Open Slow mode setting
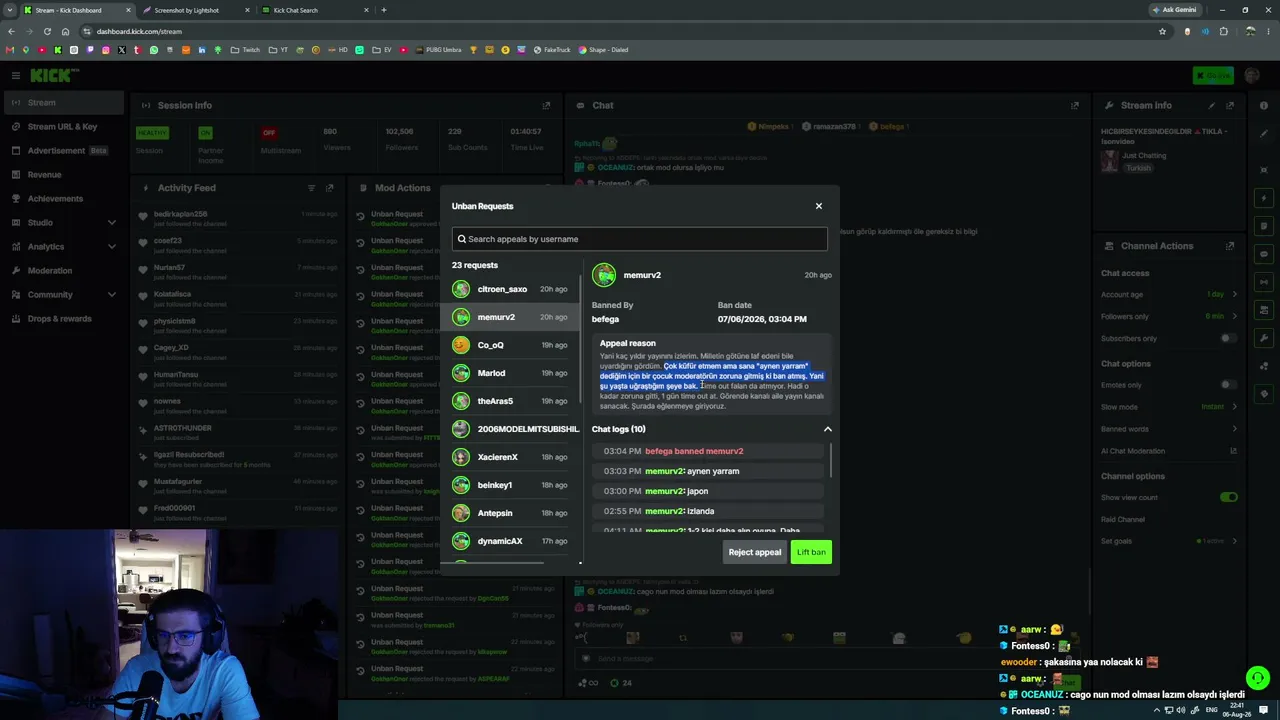The width and height of the screenshot is (1280, 720). [x=1169, y=407]
